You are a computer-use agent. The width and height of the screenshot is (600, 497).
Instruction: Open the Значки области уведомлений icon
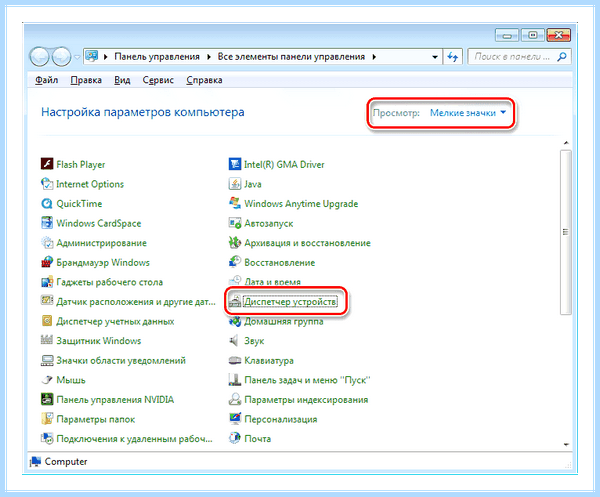point(47,360)
